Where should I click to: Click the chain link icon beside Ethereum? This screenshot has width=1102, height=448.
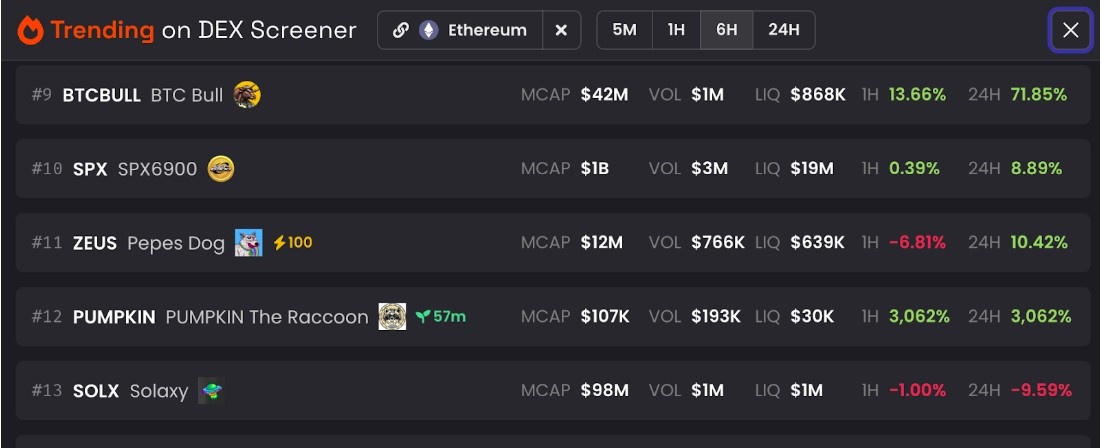tap(401, 30)
